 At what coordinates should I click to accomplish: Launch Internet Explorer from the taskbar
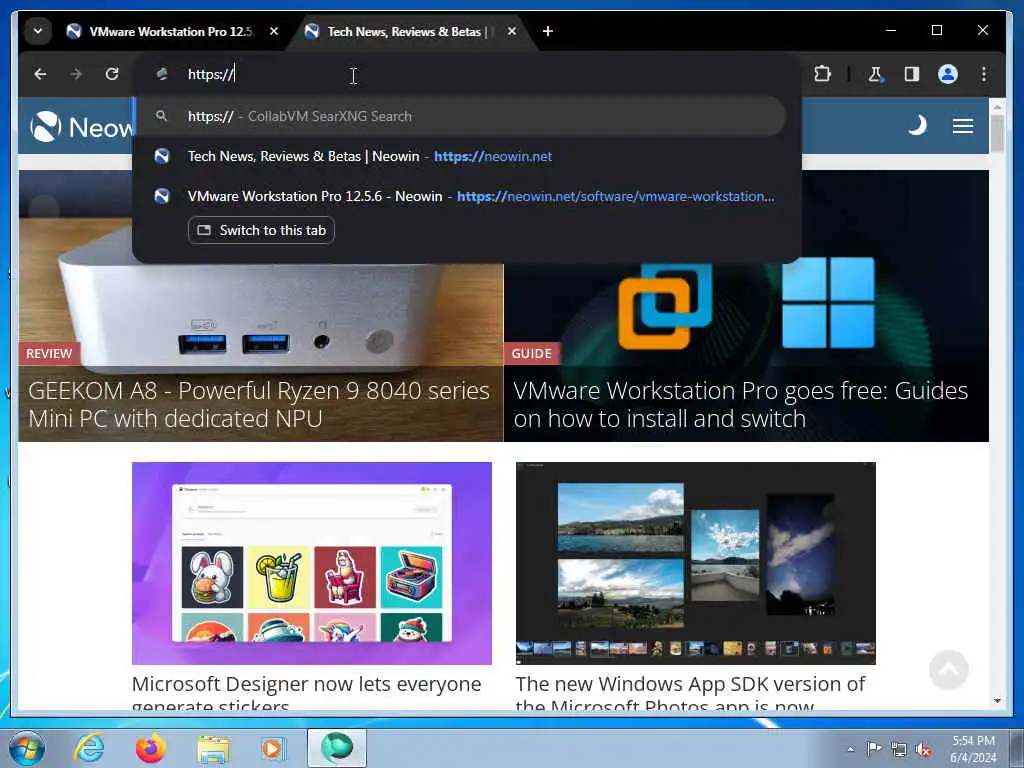pyautogui.click(x=89, y=748)
